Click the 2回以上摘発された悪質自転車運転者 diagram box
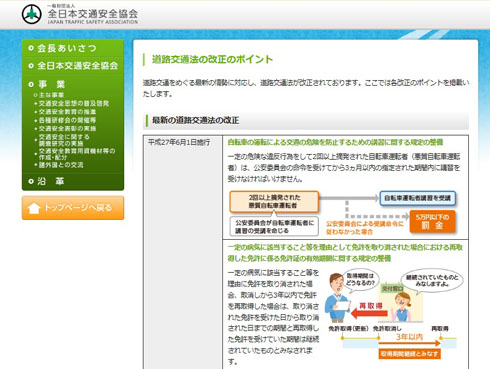Screen dimensions: 490x369 [274, 201]
